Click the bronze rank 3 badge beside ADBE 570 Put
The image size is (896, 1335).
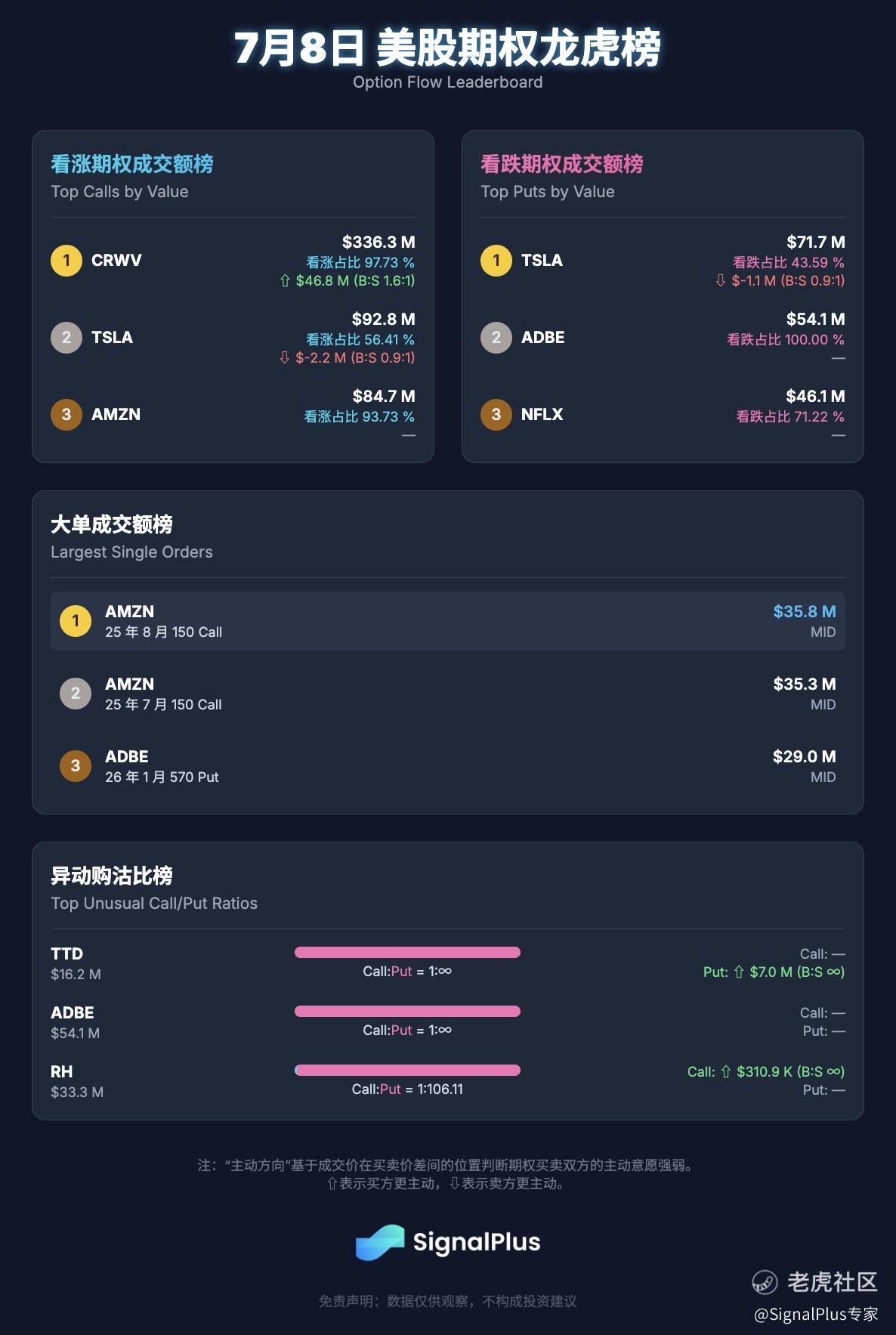tap(76, 766)
